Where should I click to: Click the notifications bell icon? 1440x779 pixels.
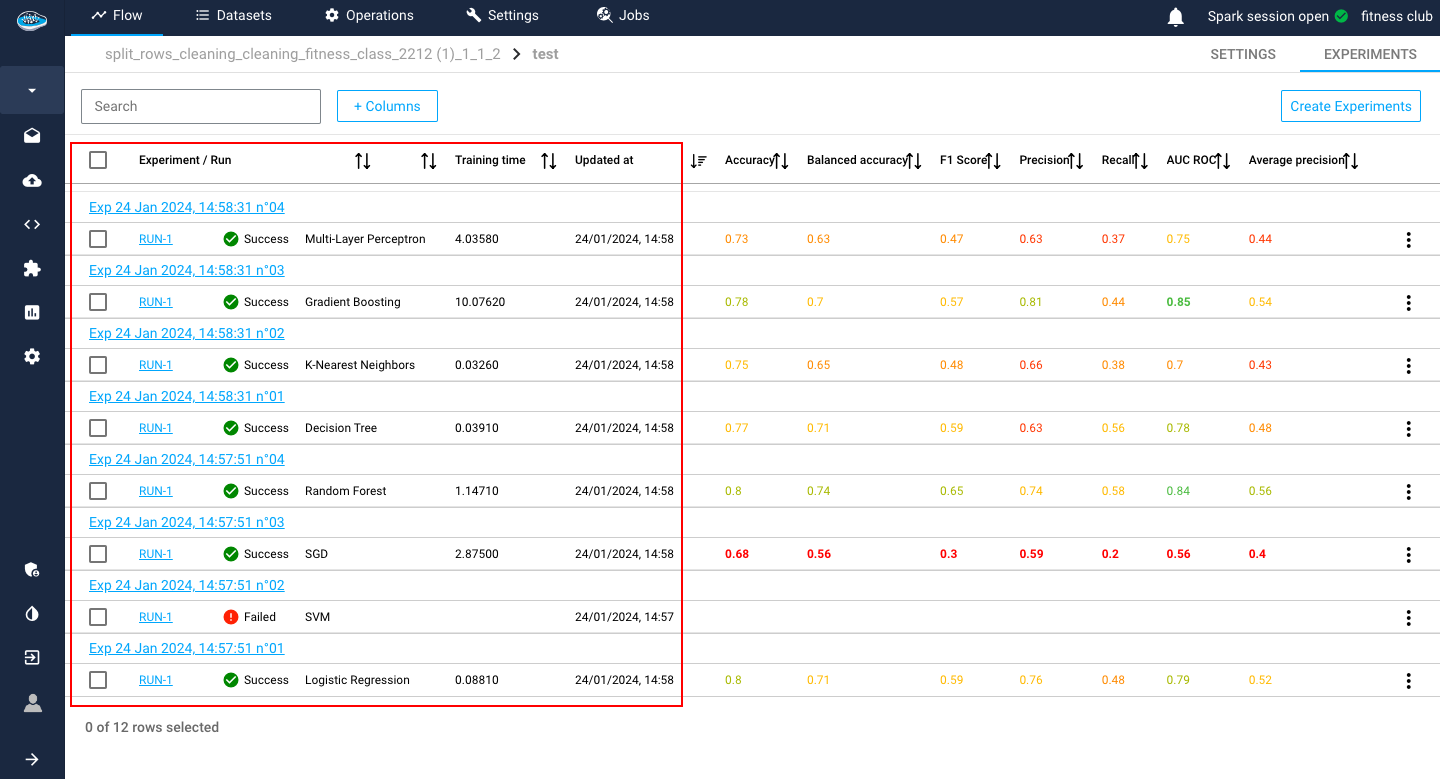tap(1176, 16)
